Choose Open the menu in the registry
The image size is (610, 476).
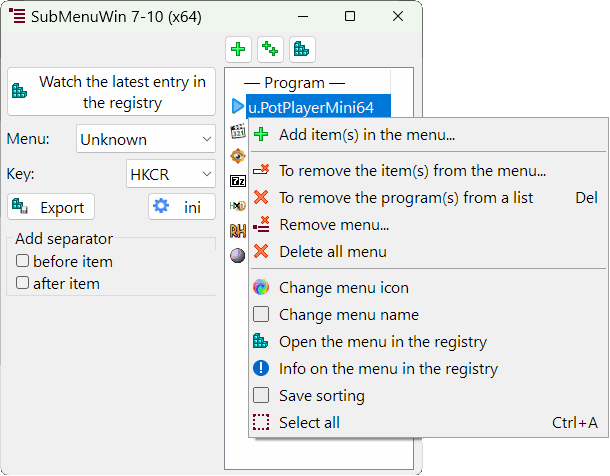click(382, 342)
